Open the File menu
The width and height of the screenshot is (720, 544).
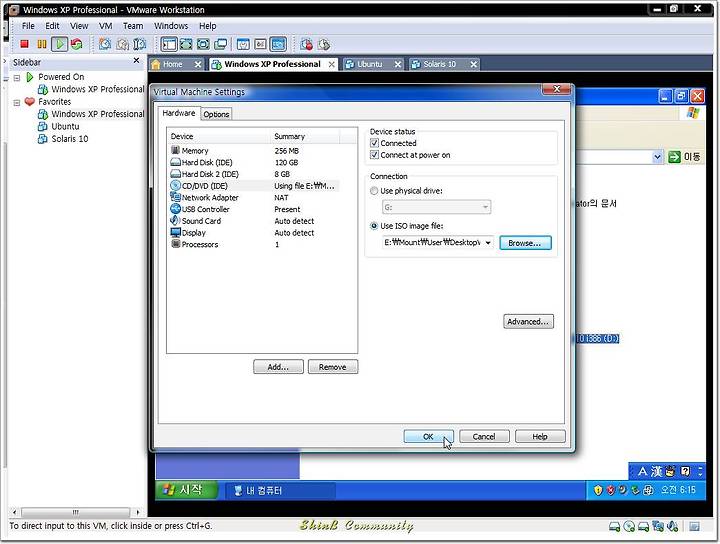(x=28, y=26)
